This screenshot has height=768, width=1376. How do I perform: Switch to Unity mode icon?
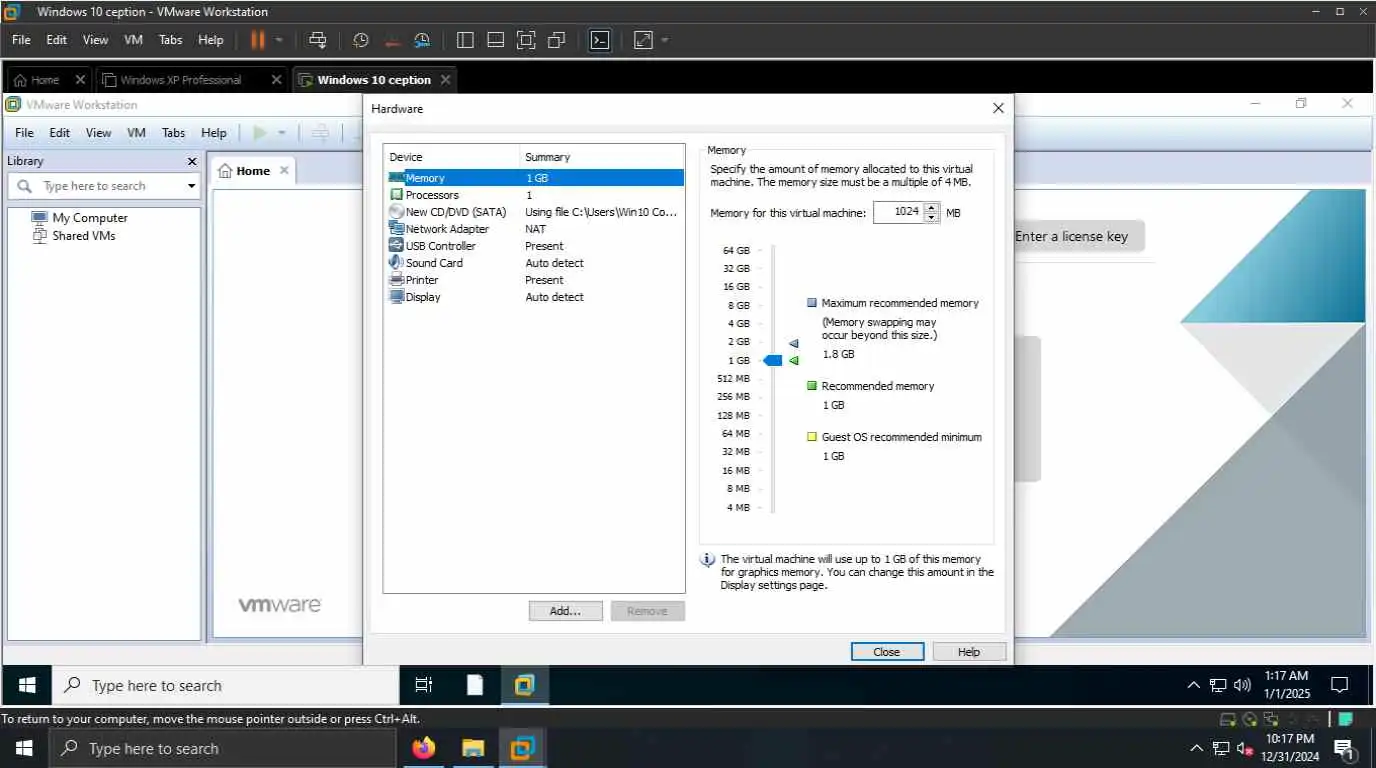point(557,40)
